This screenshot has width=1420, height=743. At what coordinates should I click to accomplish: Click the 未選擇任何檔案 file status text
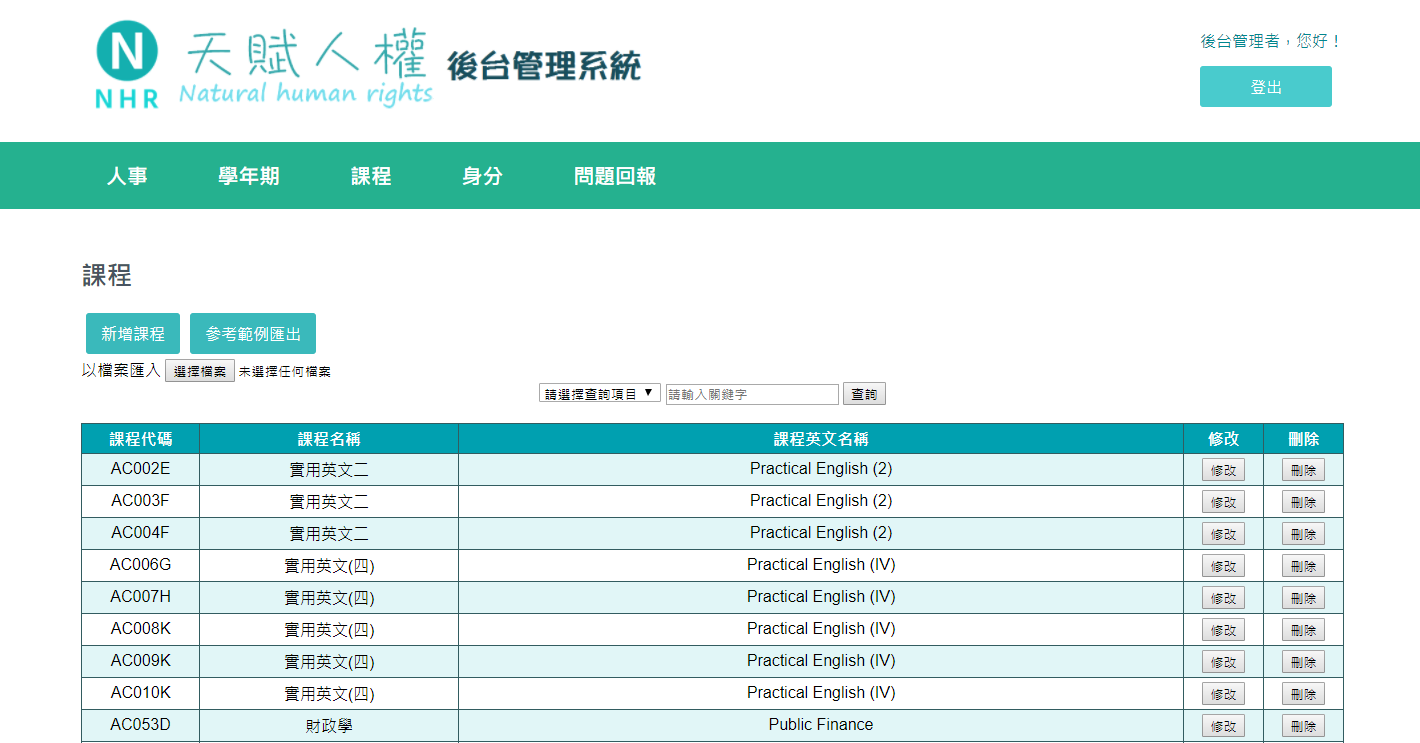(284, 372)
